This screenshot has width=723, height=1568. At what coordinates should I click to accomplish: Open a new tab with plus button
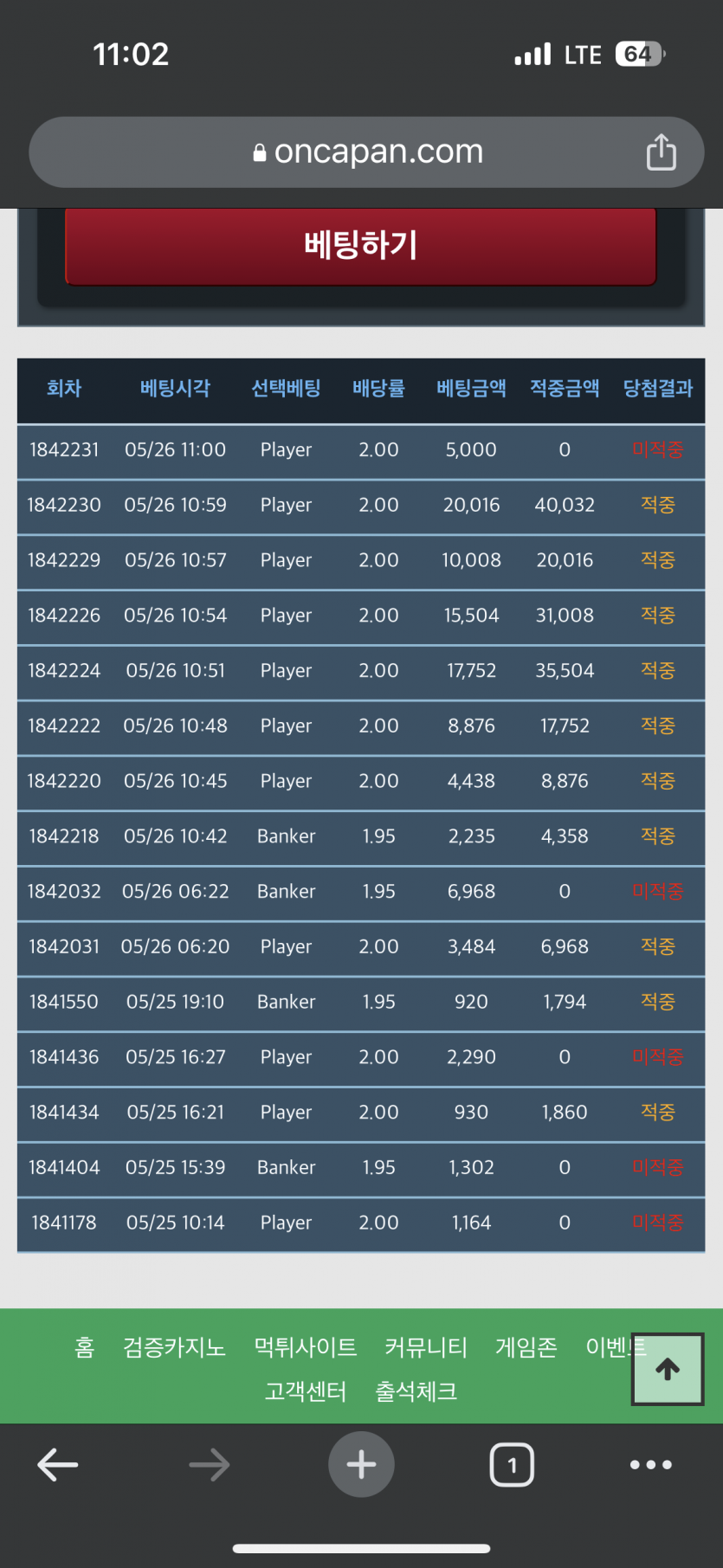pyautogui.click(x=361, y=1464)
